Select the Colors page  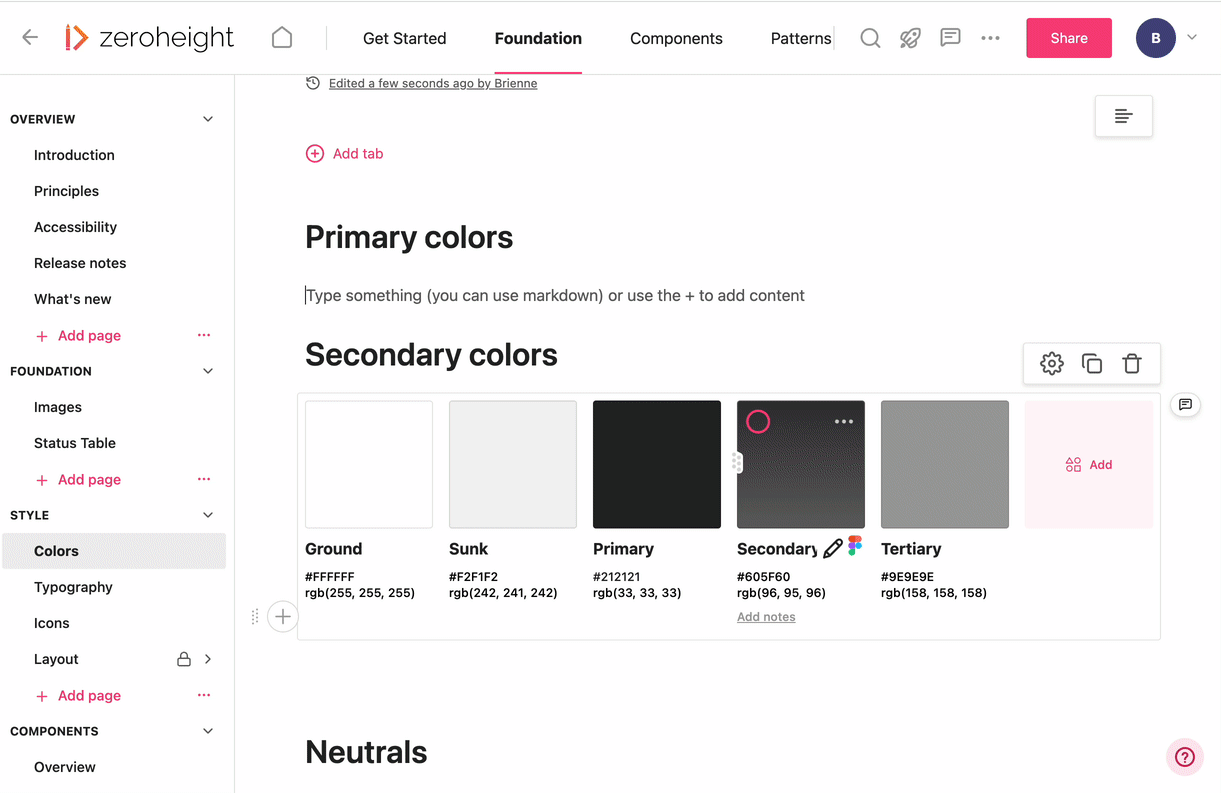point(114,551)
